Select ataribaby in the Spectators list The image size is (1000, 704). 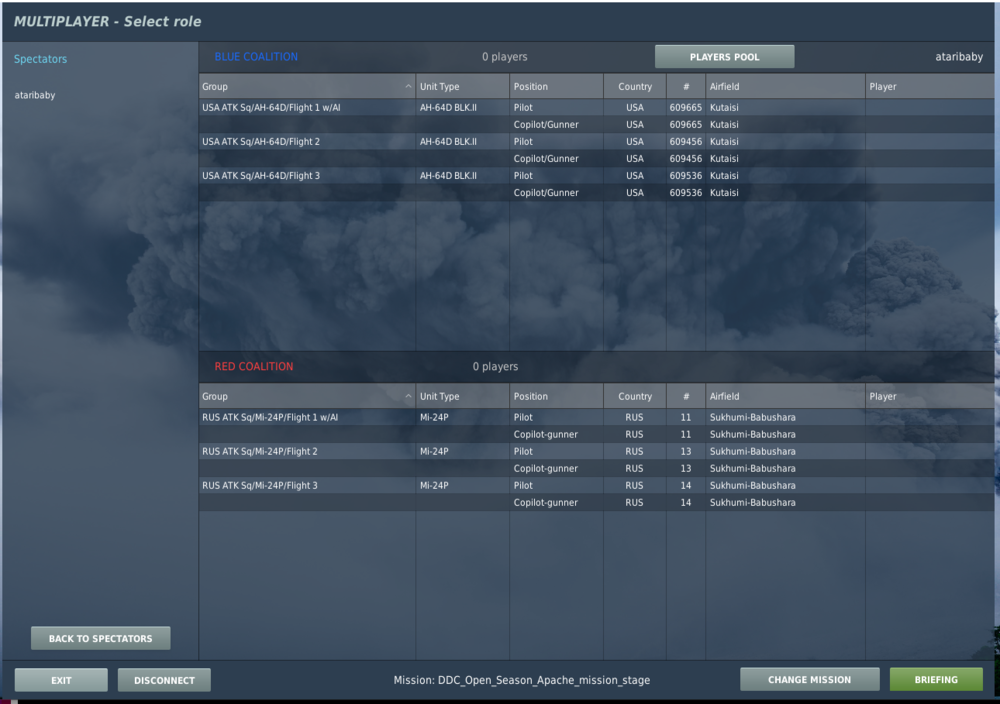(34, 95)
